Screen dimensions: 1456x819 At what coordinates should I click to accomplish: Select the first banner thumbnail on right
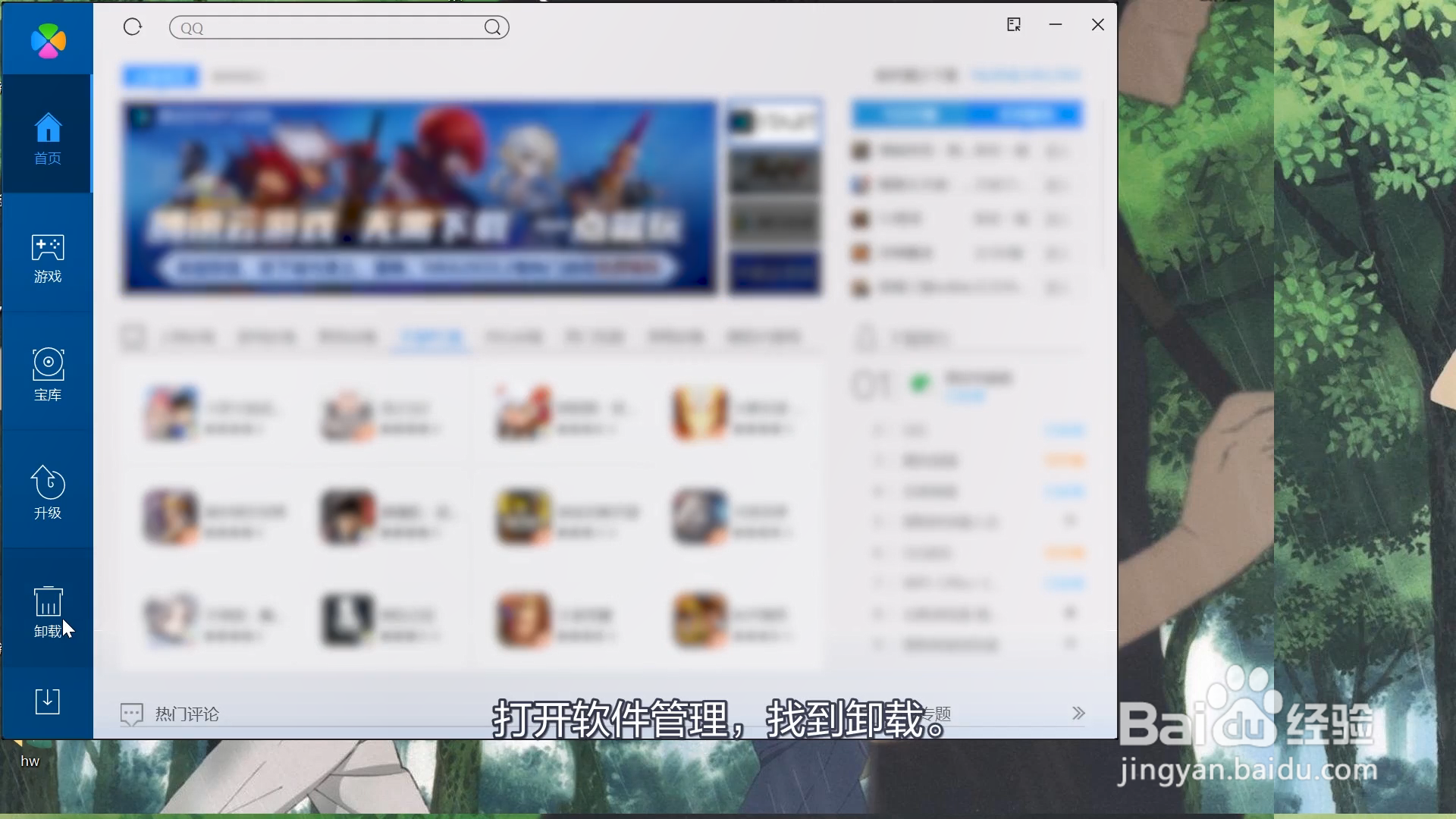773,121
